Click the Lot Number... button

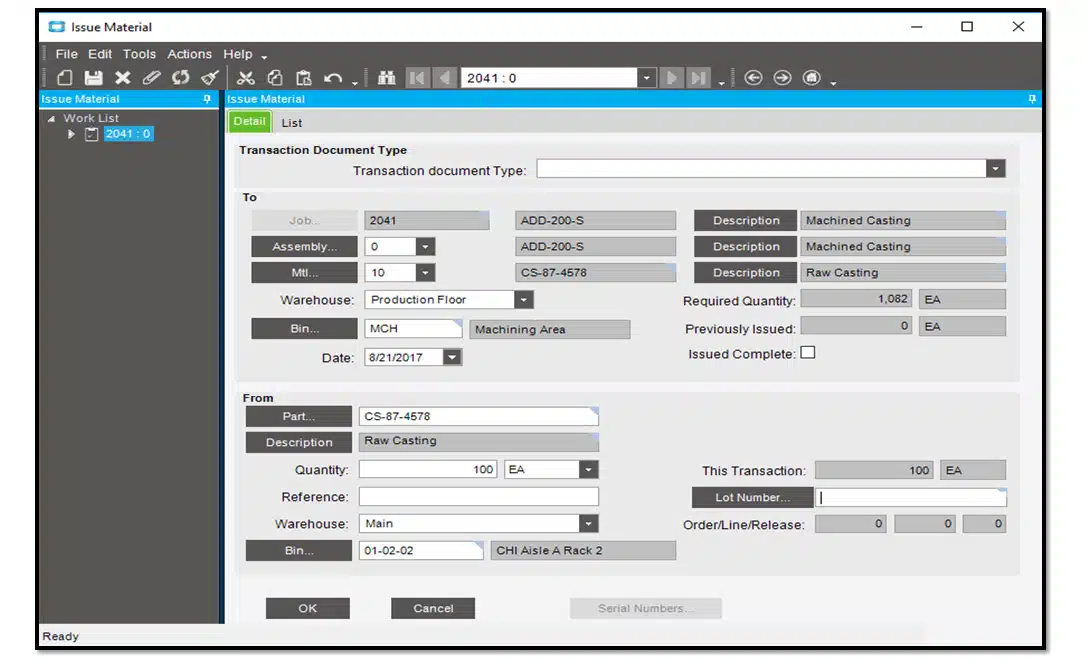pyautogui.click(x=752, y=497)
